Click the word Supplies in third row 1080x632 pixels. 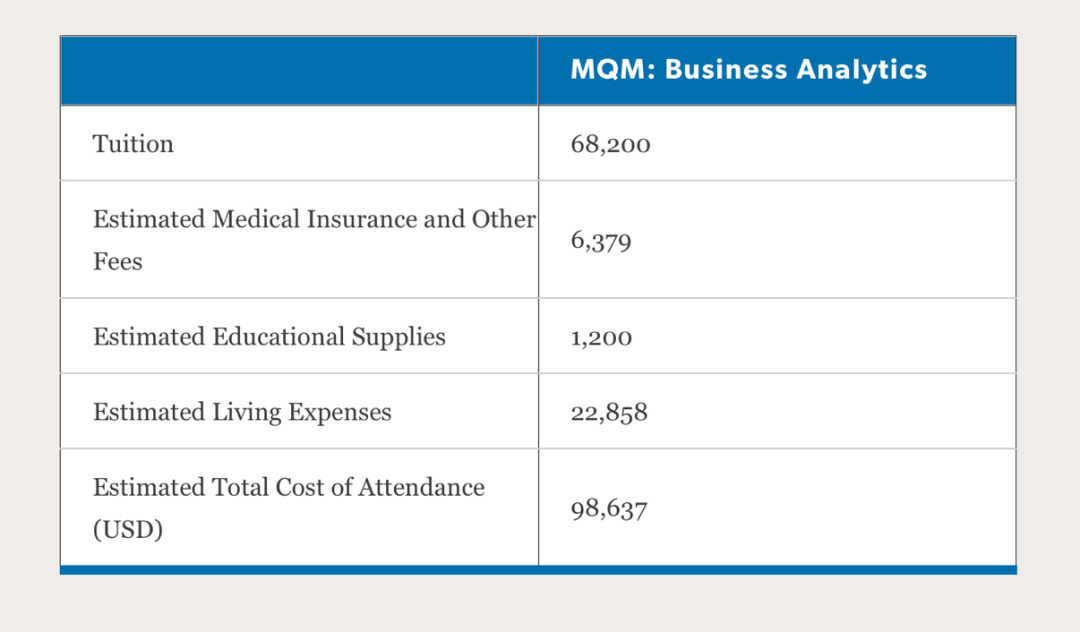coord(399,337)
